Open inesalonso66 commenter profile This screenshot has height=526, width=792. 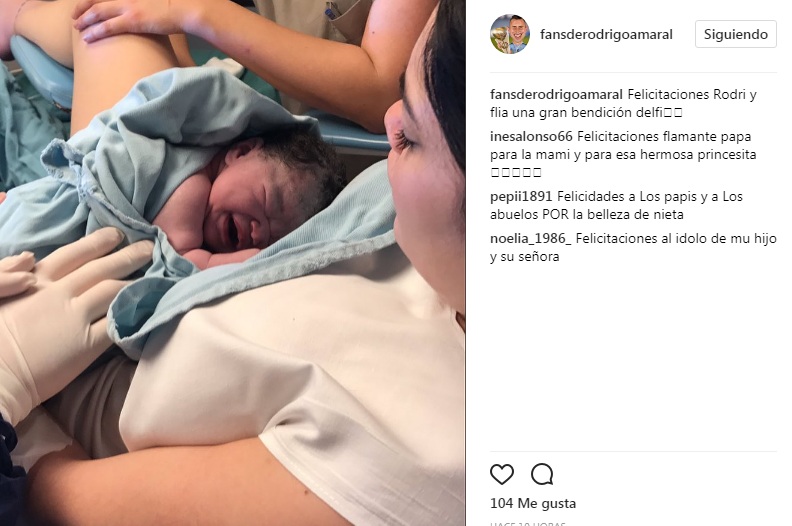click(x=531, y=136)
